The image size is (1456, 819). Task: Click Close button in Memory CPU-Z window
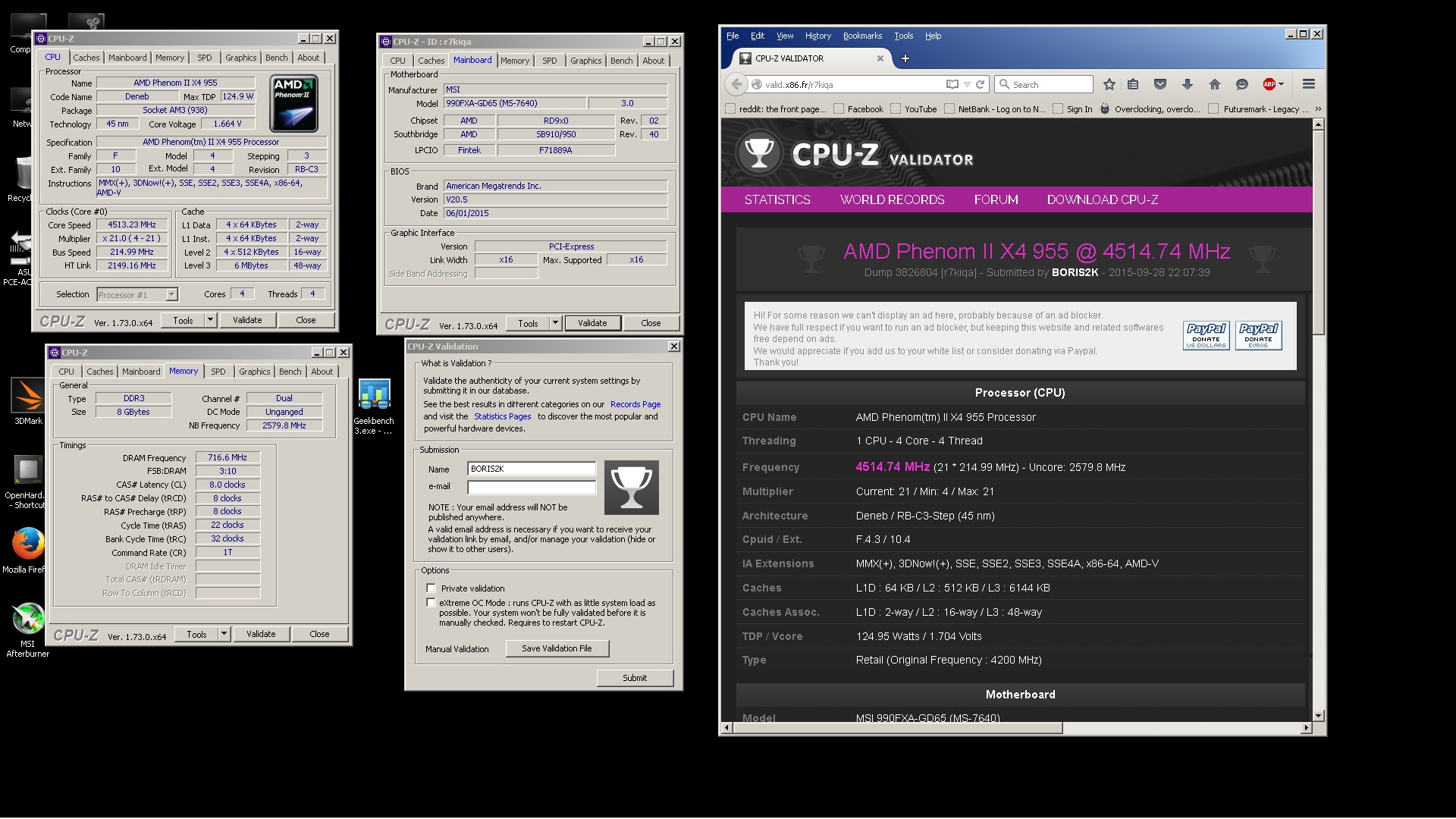click(x=319, y=634)
